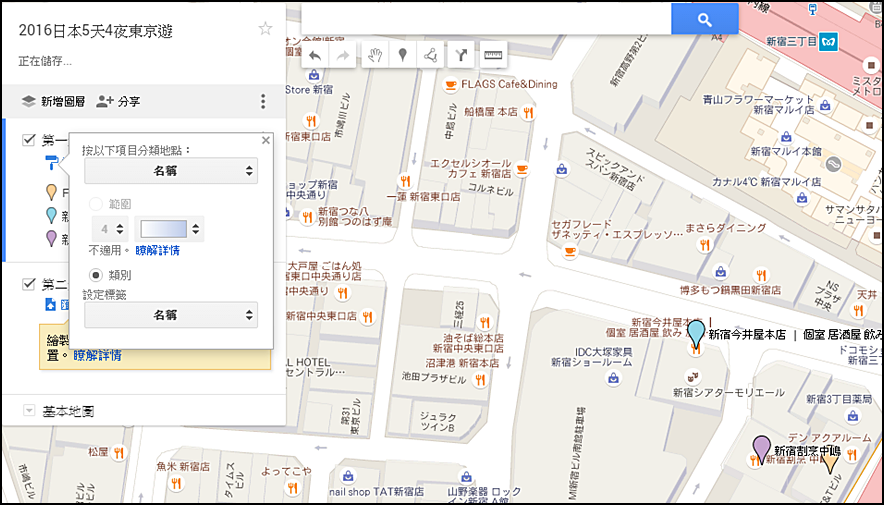Select the 類別 radio button
The width and height of the screenshot is (884, 505).
click(x=96, y=275)
